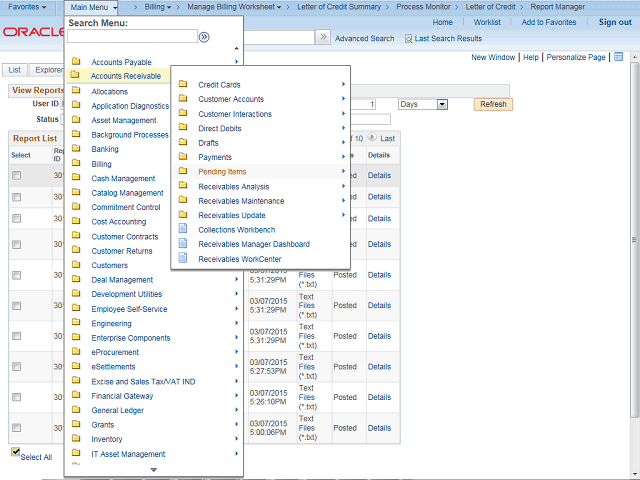Screen dimensions: 640x480
Task: Click the Receivables Manager Dashboard page icon
Action: (x=182, y=244)
